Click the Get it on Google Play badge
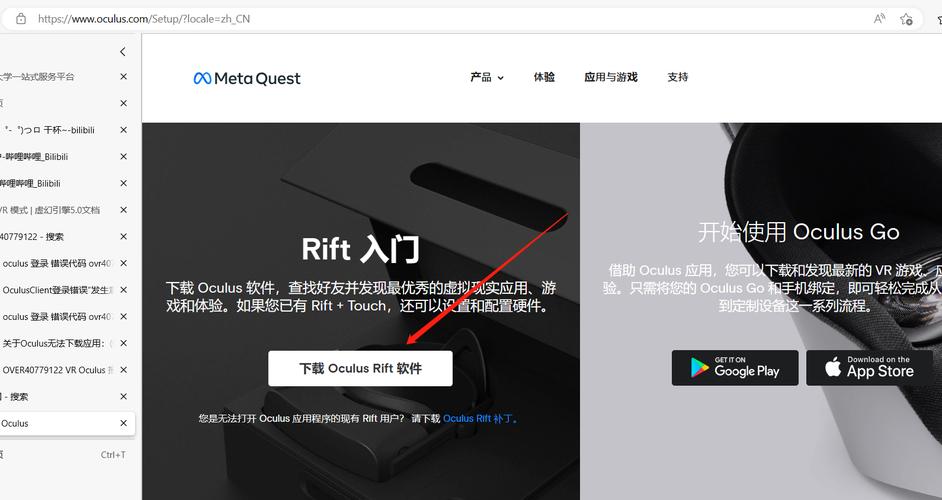Image resolution: width=942 pixels, height=500 pixels. click(x=735, y=367)
